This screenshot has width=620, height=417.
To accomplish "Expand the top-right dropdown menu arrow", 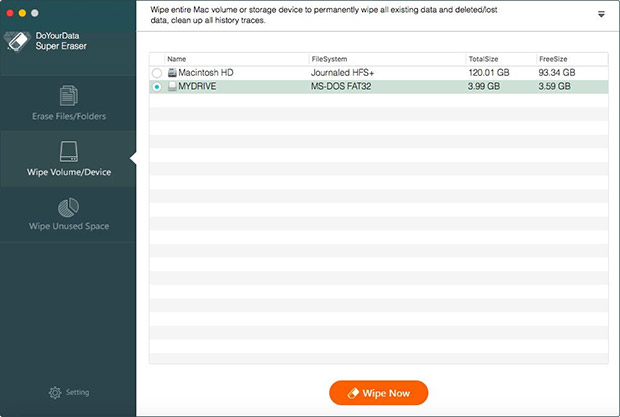I will pyautogui.click(x=601, y=15).
